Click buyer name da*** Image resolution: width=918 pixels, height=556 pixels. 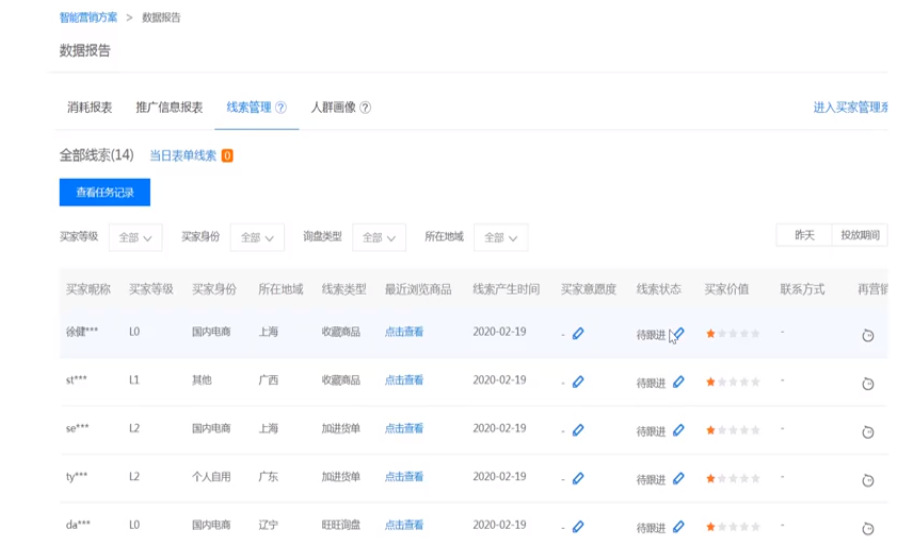(78, 525)
